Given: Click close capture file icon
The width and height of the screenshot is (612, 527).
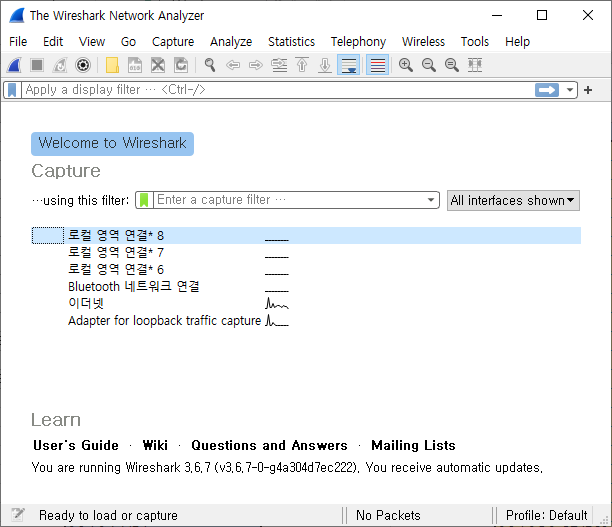Looking at the screenshot, I should click(x=158, y=65).
